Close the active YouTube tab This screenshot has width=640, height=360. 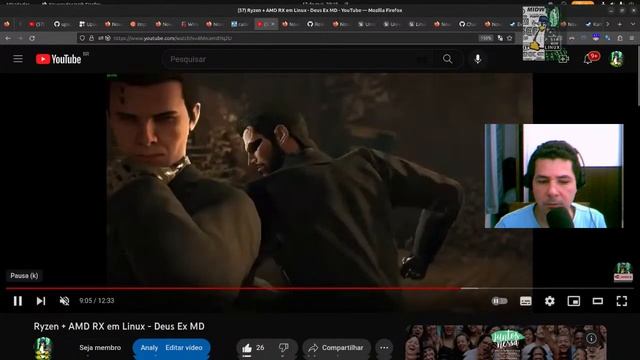(273, 24)
